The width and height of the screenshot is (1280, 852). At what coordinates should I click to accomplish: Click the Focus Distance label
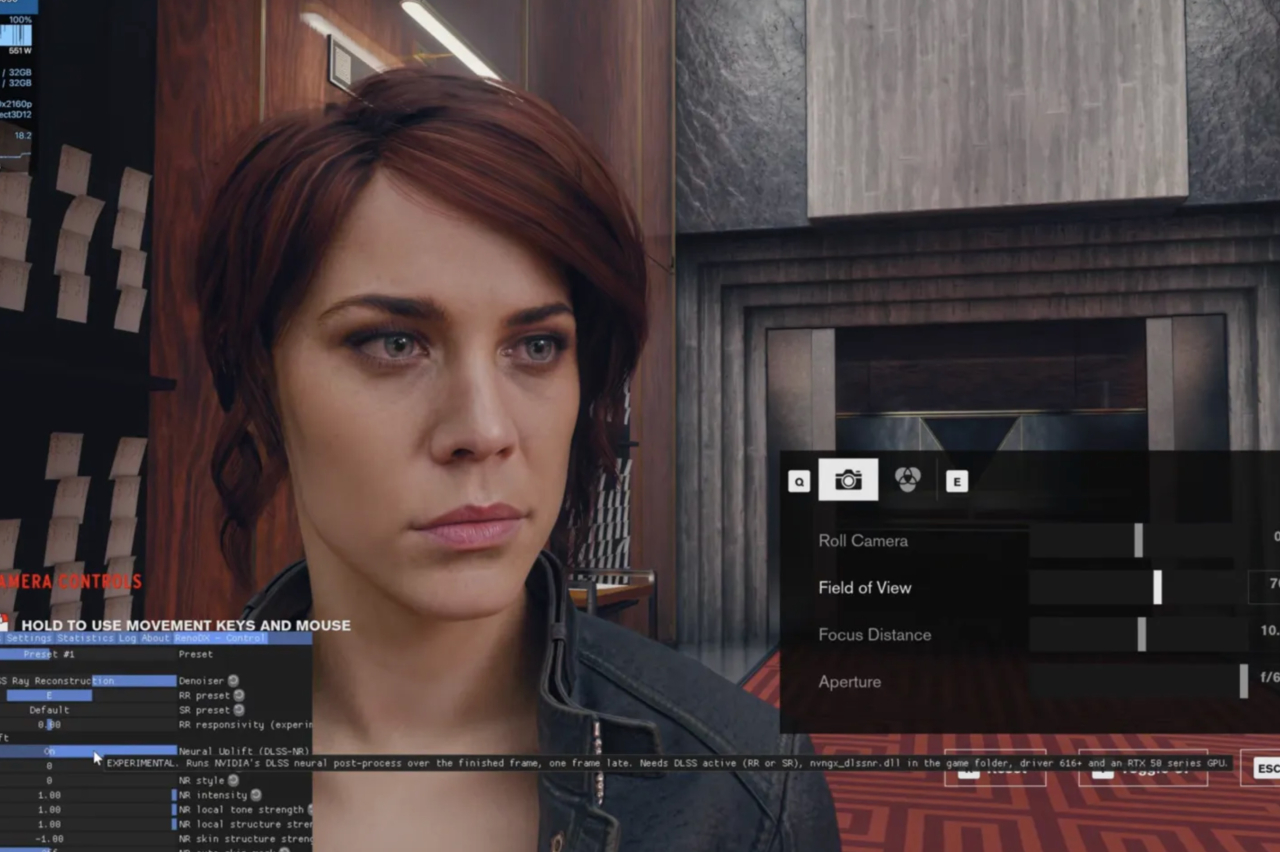pos(875,635)
